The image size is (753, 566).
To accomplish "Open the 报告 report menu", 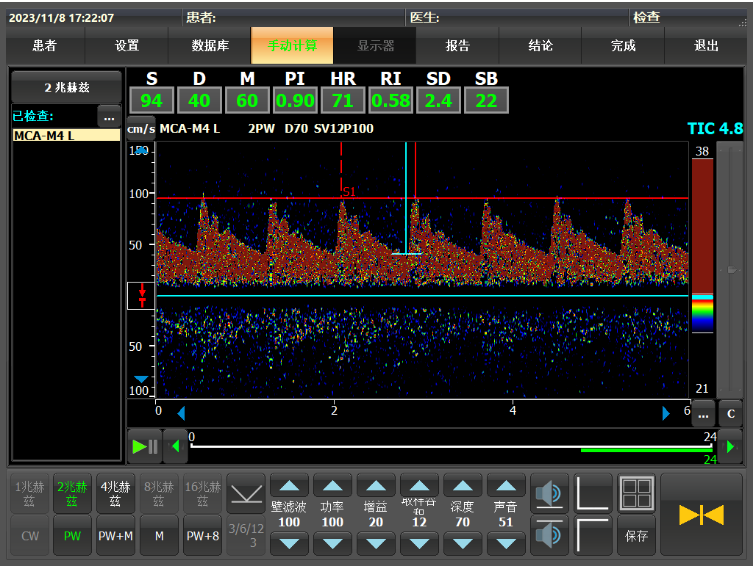I will (458, 46).
